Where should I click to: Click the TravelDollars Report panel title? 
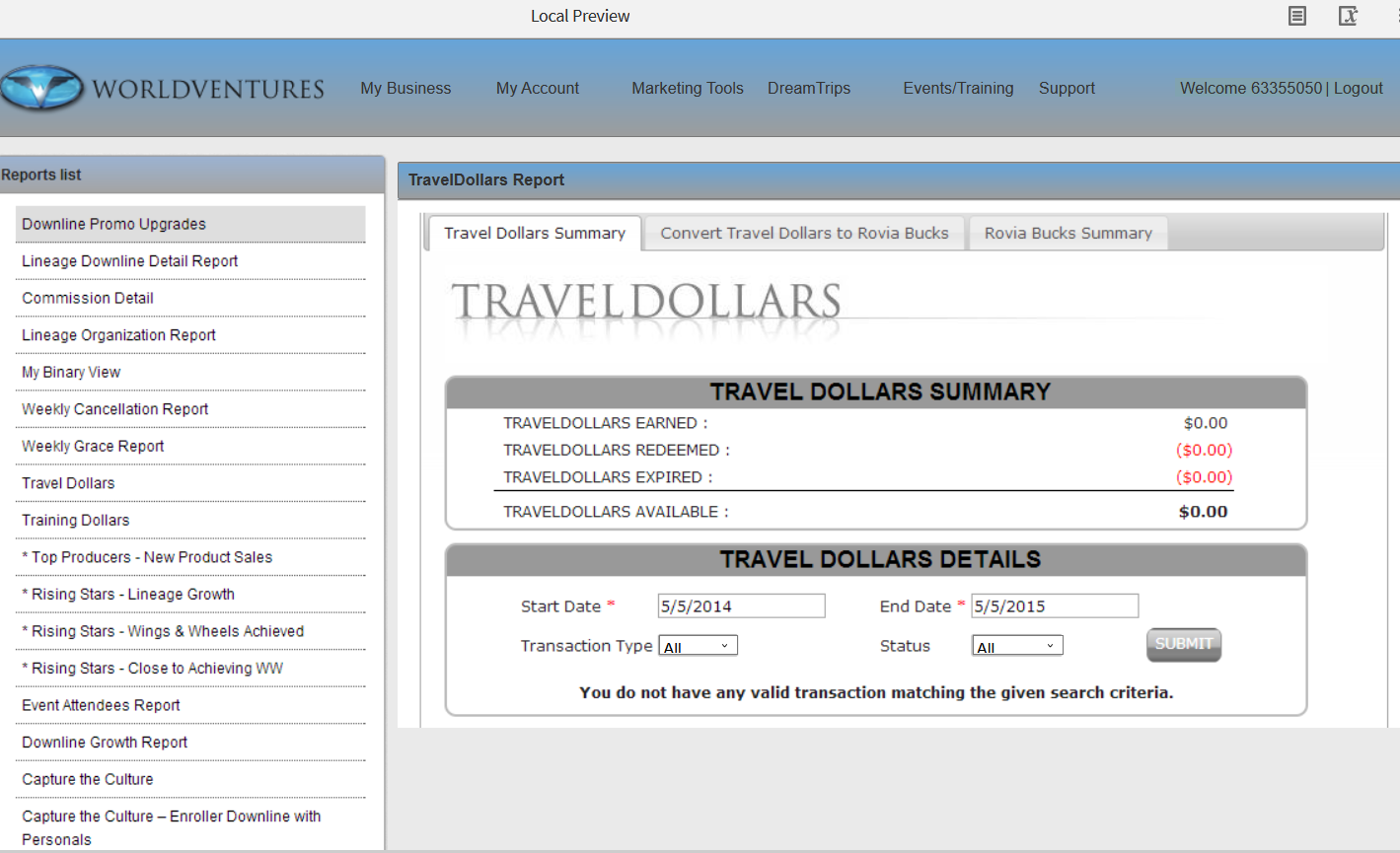(x=486, y=179)
